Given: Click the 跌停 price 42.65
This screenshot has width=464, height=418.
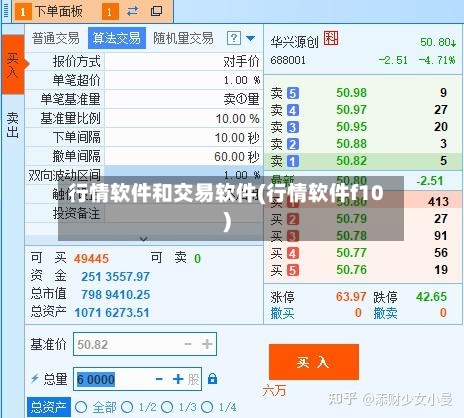Looking at the screenshot, I should [x=431, y=297].
